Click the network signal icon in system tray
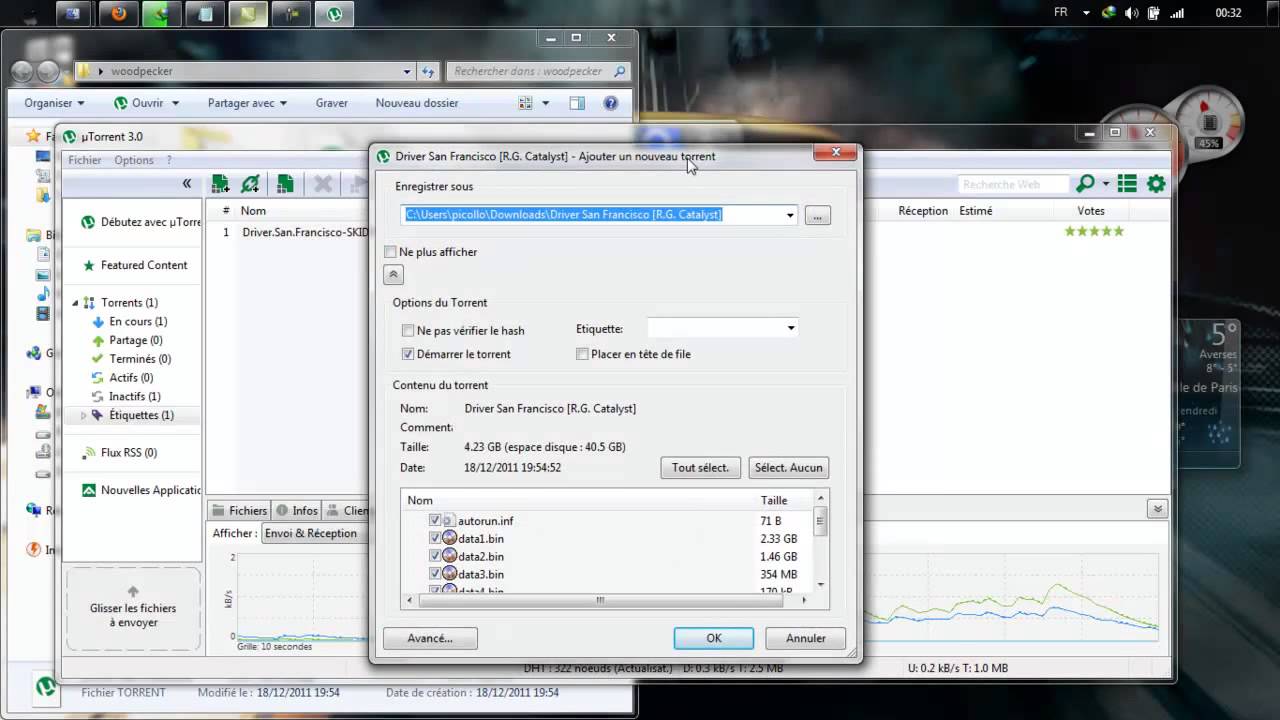Screen dimensions: 1280x720 1178,13
